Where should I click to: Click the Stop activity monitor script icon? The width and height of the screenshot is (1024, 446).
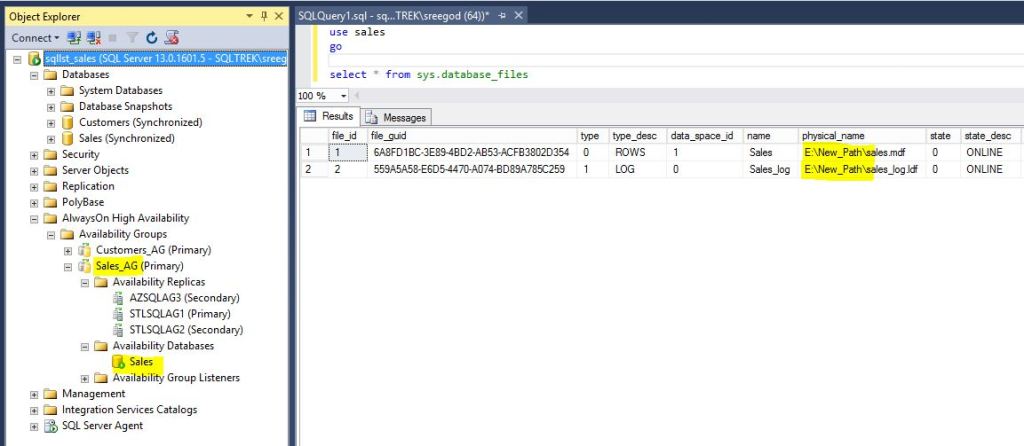pos(171,38)
